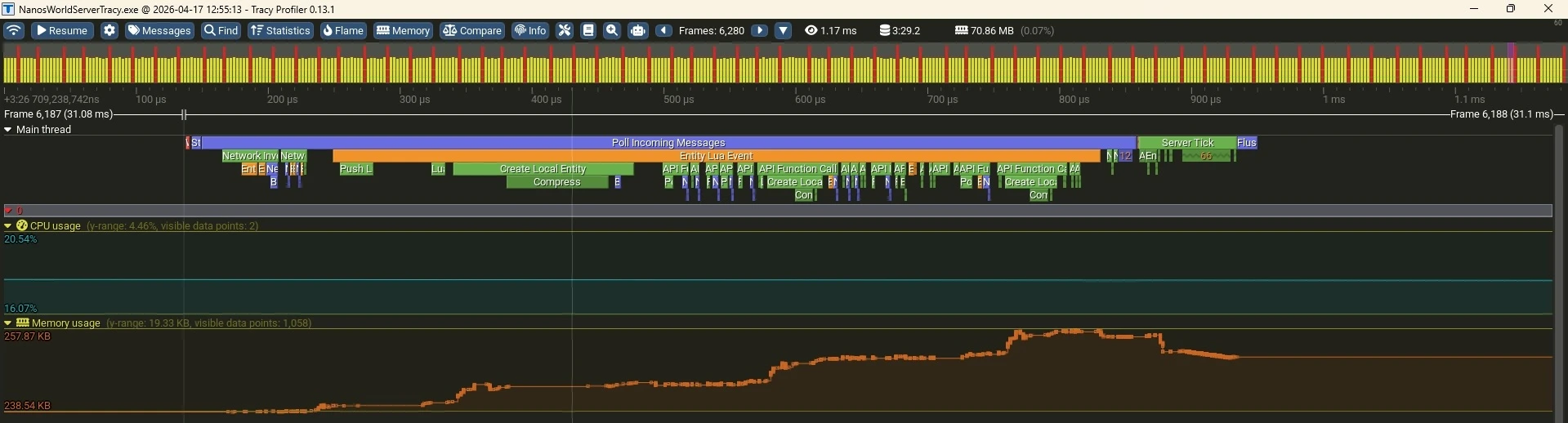Viewport: 1568px width, 423px height.
Task: Select the Create Local Entity zone
Action: (543, 169)
